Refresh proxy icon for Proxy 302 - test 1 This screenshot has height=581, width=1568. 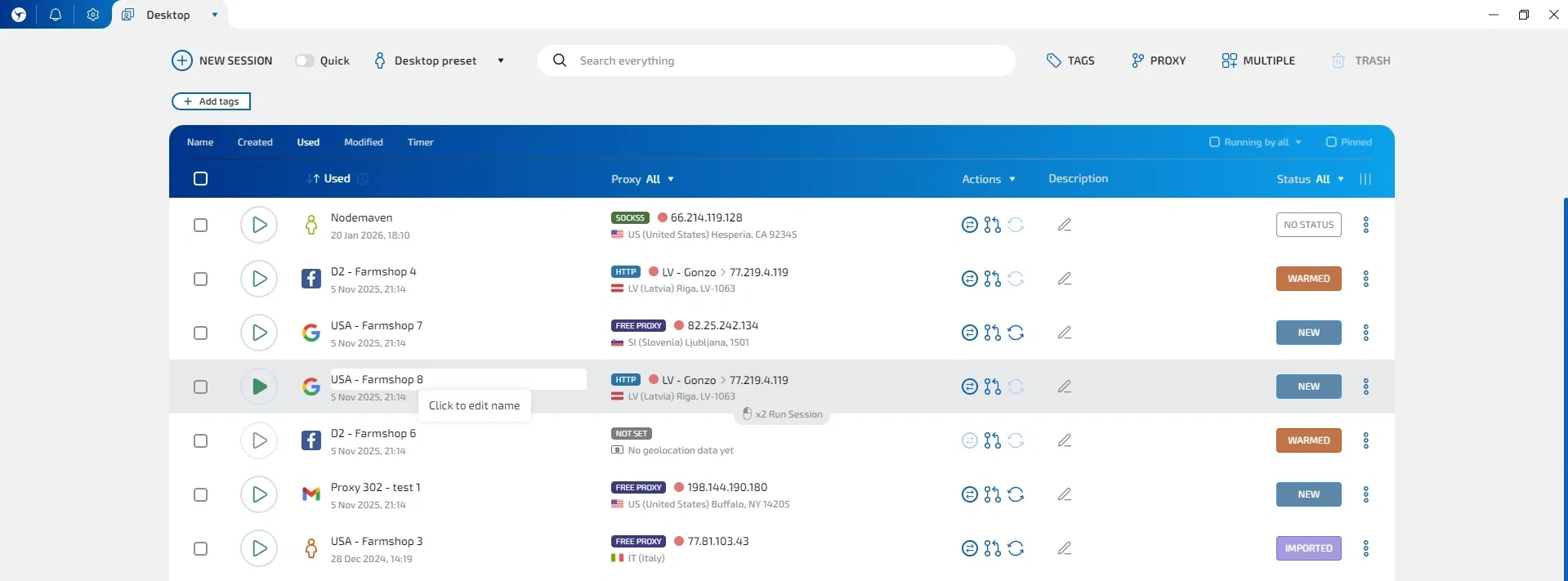click(x=1016, y=494)
